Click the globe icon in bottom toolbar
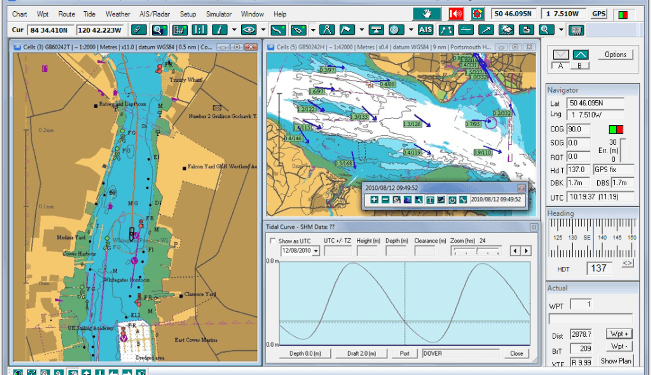Screen dimensions: 651x375 pyautogui.click(x=18, y=372)
